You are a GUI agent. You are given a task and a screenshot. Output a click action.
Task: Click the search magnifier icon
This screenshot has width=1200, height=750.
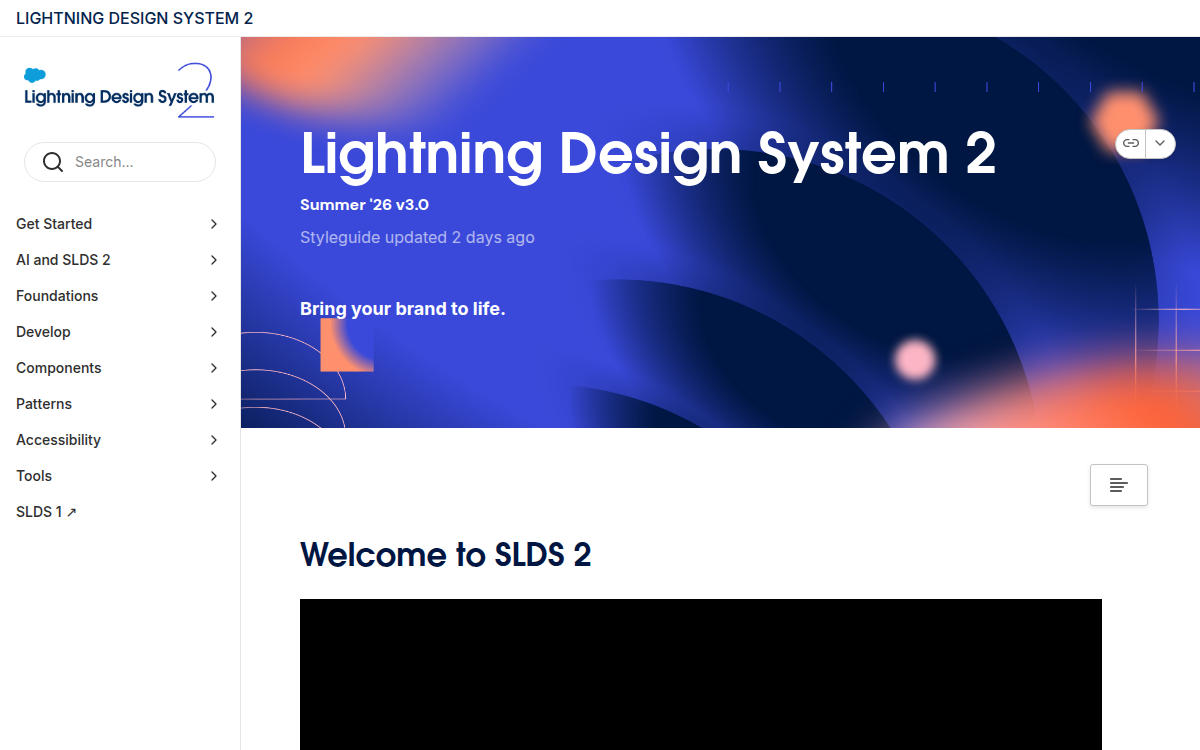pos(53,162)
